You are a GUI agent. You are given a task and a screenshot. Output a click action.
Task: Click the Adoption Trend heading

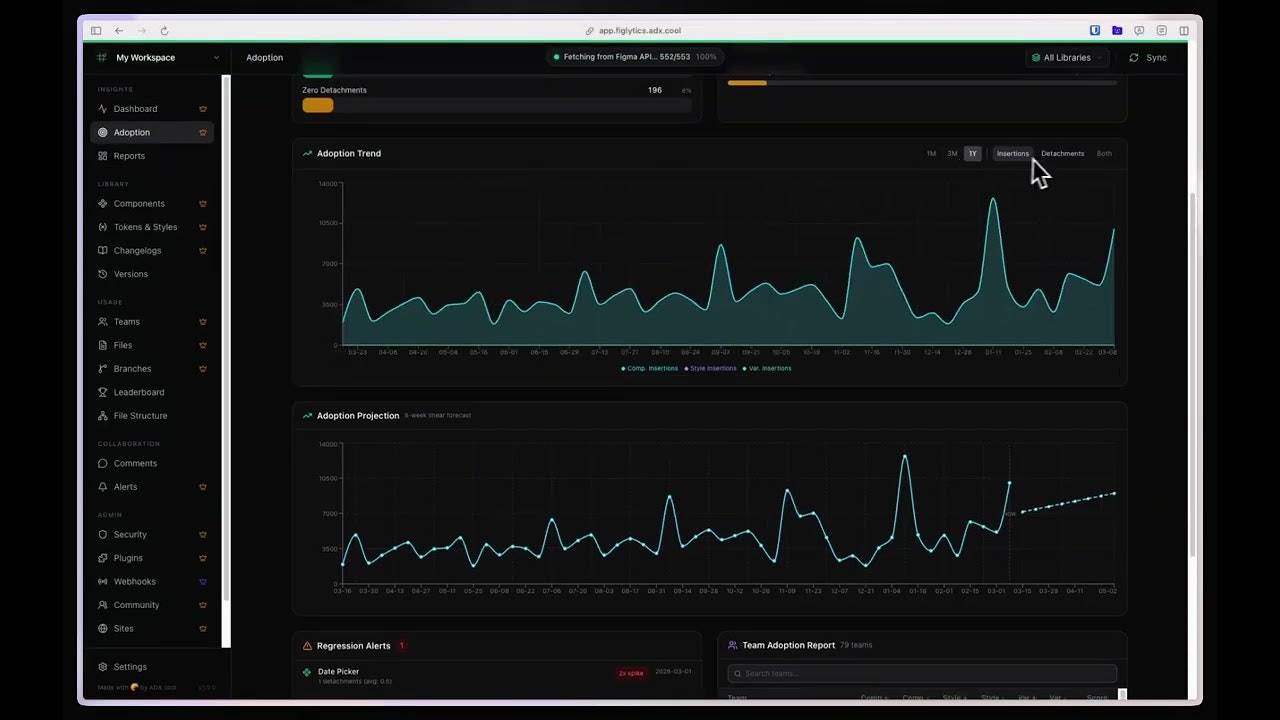point(349,154)
